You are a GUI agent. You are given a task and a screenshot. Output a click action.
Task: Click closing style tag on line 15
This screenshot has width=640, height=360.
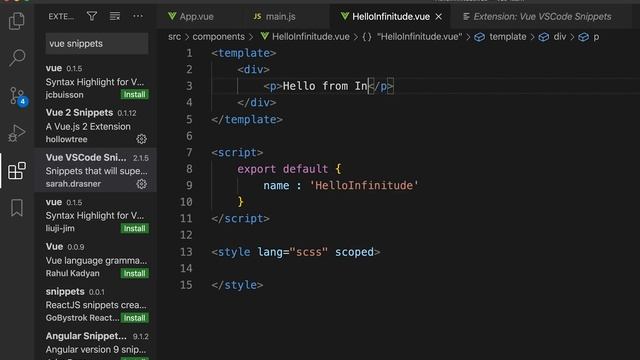pyautogui.click(x=237, y=285)
